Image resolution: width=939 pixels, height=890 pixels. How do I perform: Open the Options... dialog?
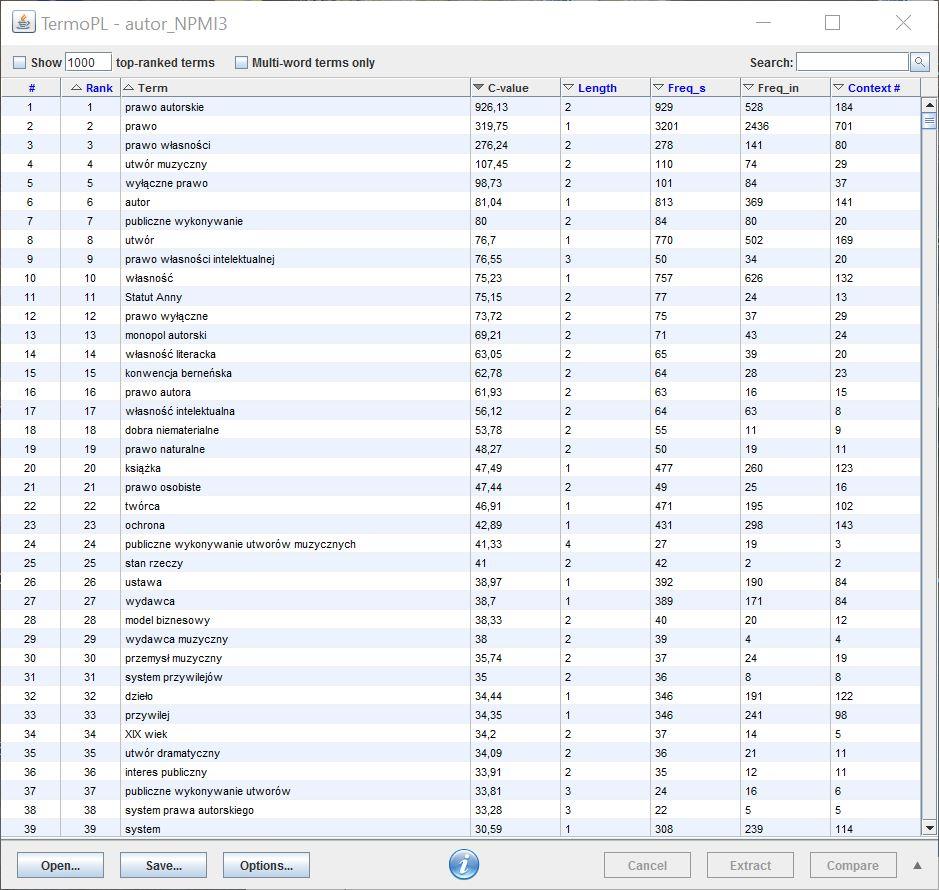click(266, 865)
